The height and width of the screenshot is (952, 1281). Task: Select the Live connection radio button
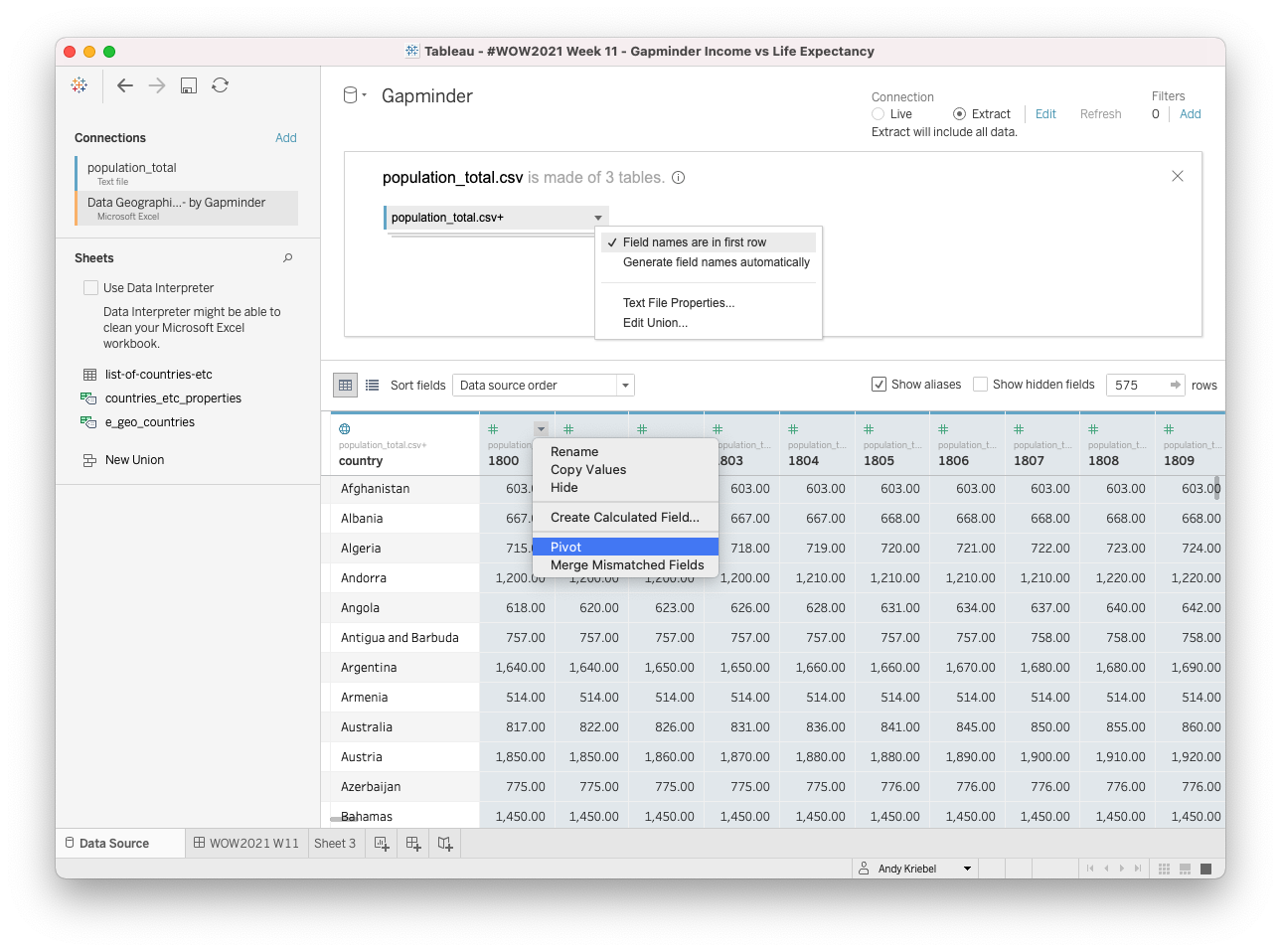879,114
